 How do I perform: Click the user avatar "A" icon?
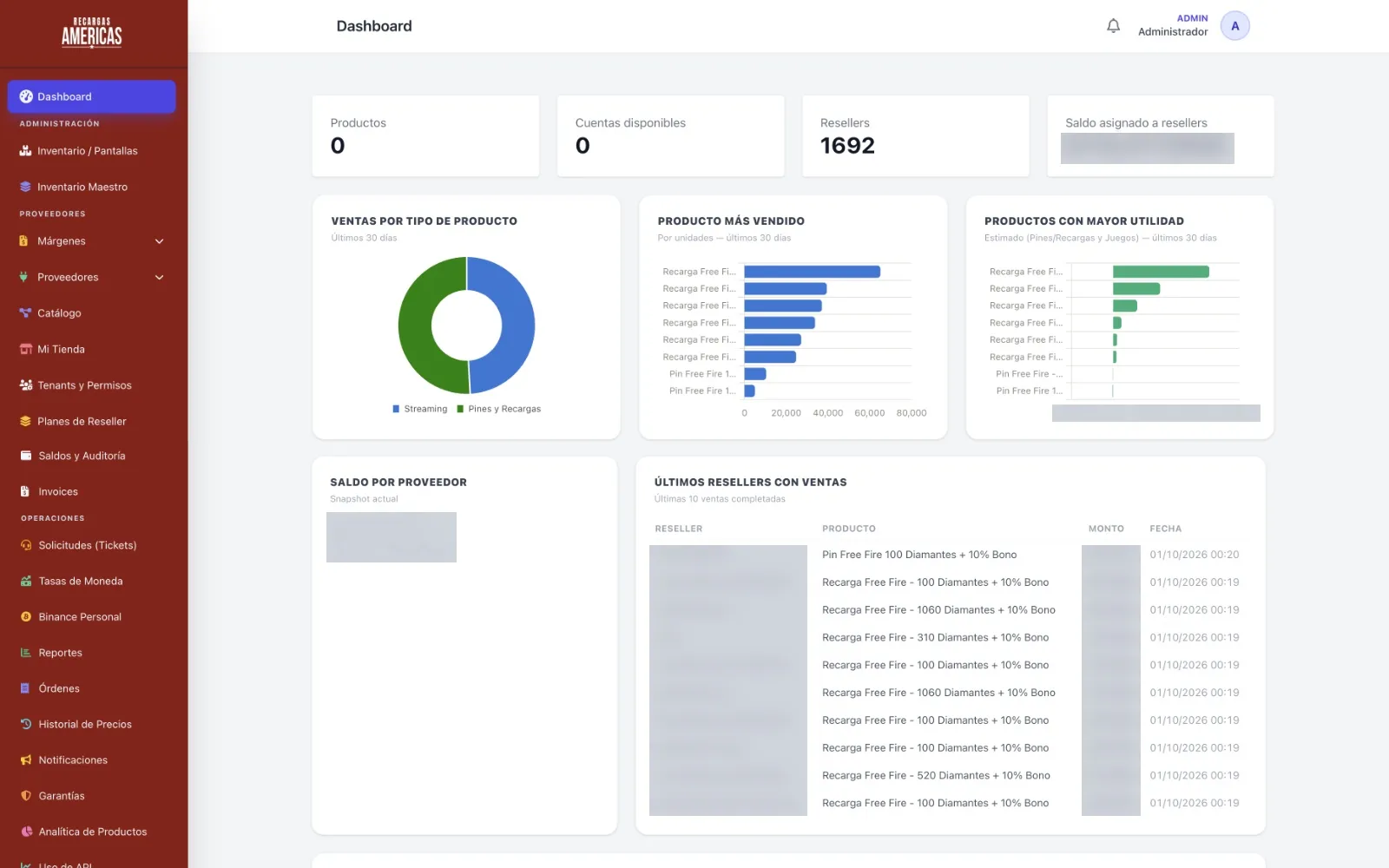tap(1234, 26)
